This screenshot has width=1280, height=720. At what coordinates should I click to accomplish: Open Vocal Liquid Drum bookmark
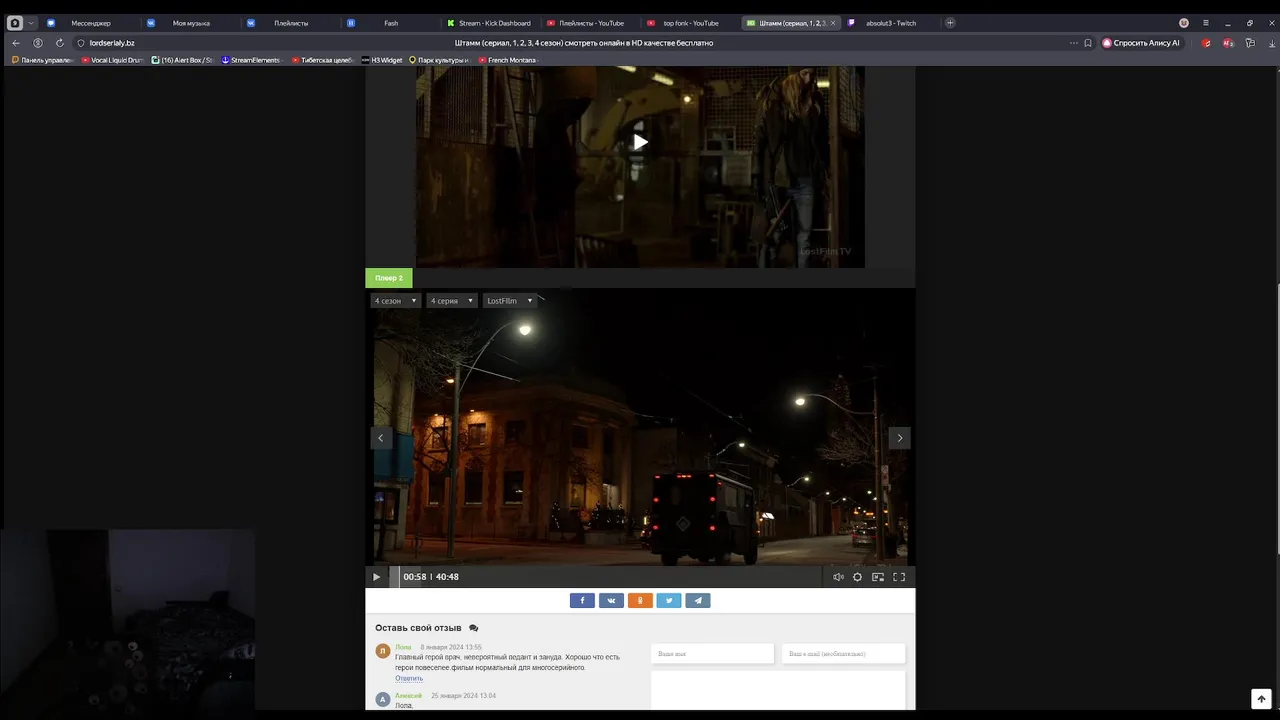tap(113, 60)
